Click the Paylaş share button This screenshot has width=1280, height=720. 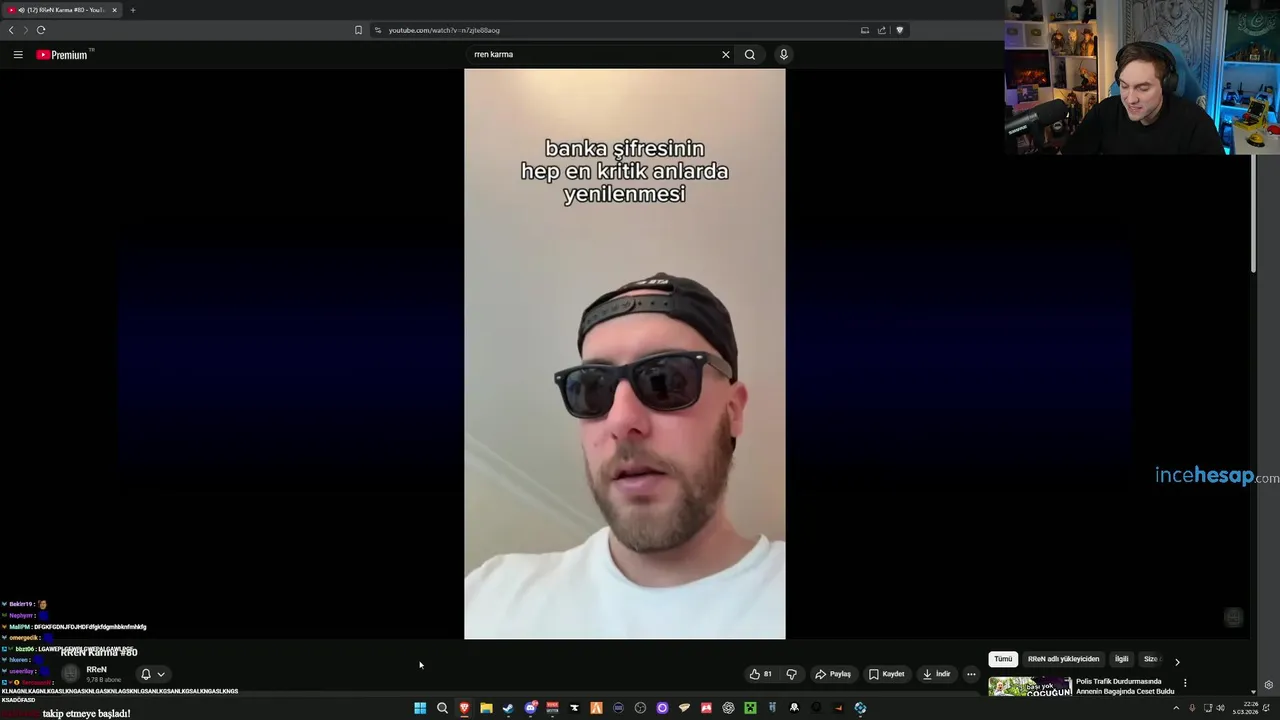click(x=833, y=674)
